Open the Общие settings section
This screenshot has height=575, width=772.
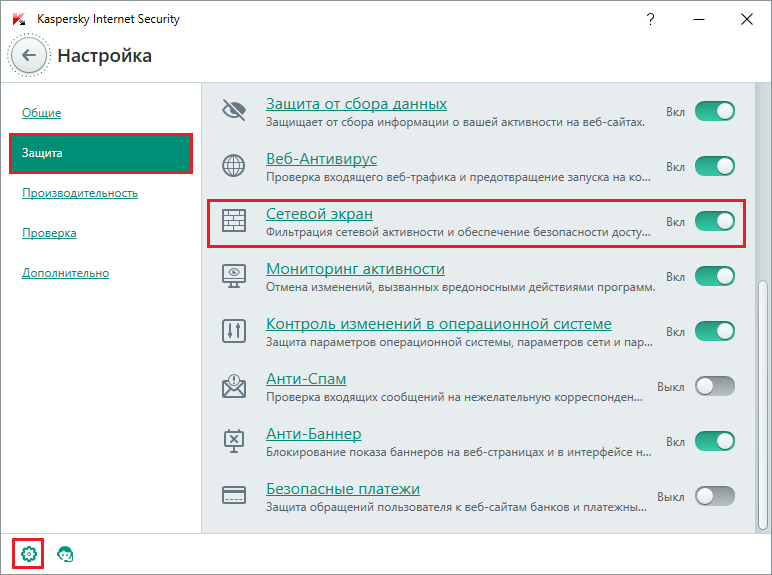coord(42,113)
